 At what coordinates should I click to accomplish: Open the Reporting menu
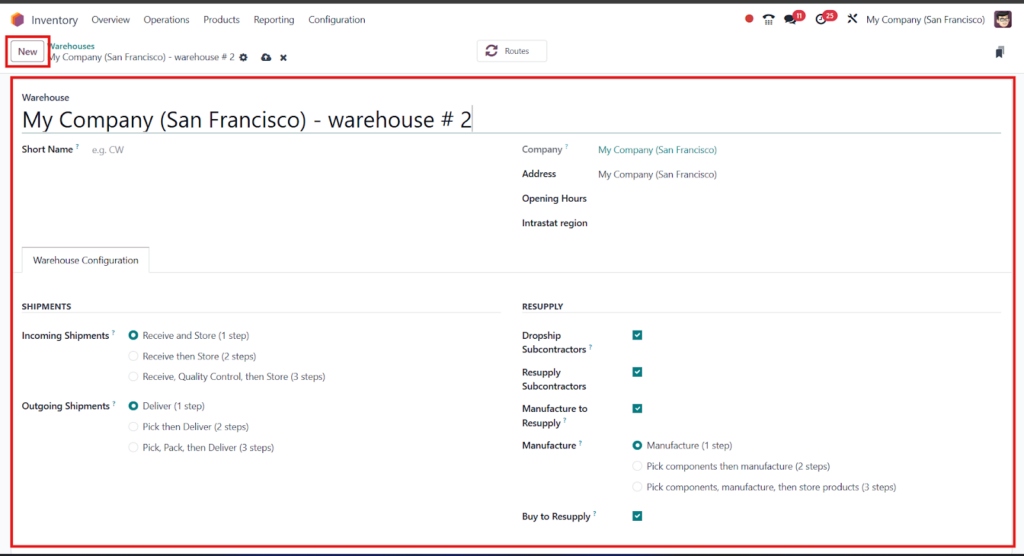click(274, 20)
